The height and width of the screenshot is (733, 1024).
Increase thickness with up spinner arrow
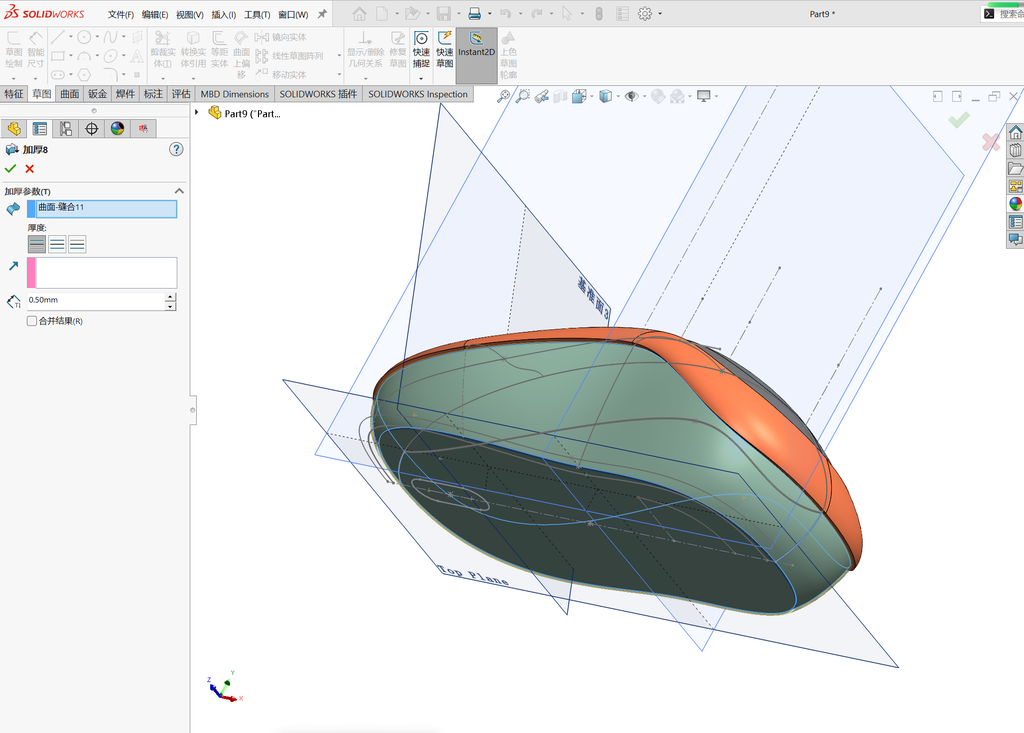pos(170,297)
